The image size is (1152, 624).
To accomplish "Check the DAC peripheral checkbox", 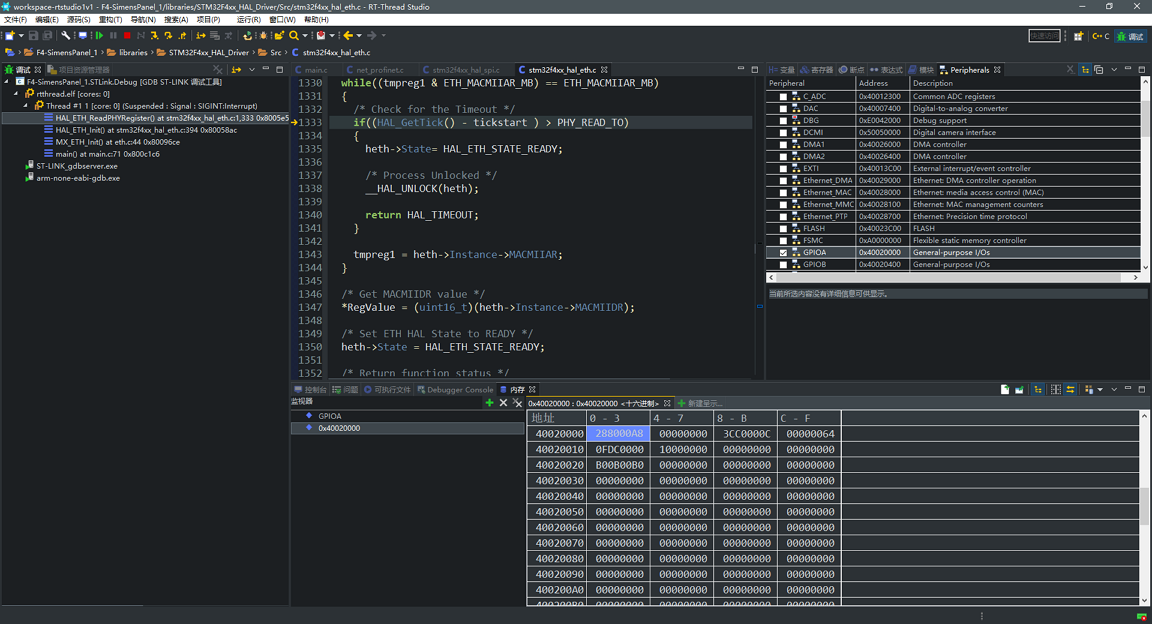I will point(783,109).
